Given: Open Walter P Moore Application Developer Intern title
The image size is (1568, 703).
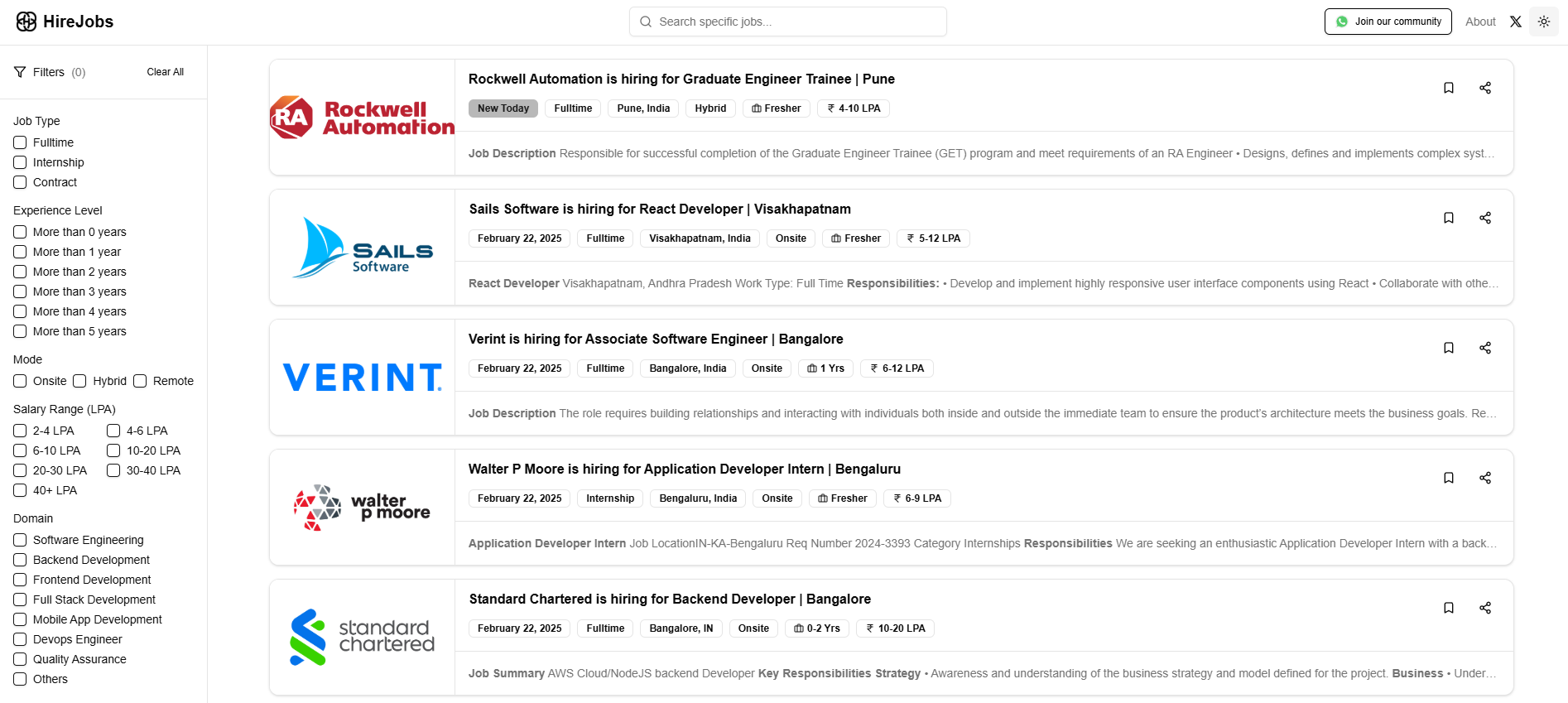Looking at the screenshot, I should pyautogui.click(x=685, y=469).
